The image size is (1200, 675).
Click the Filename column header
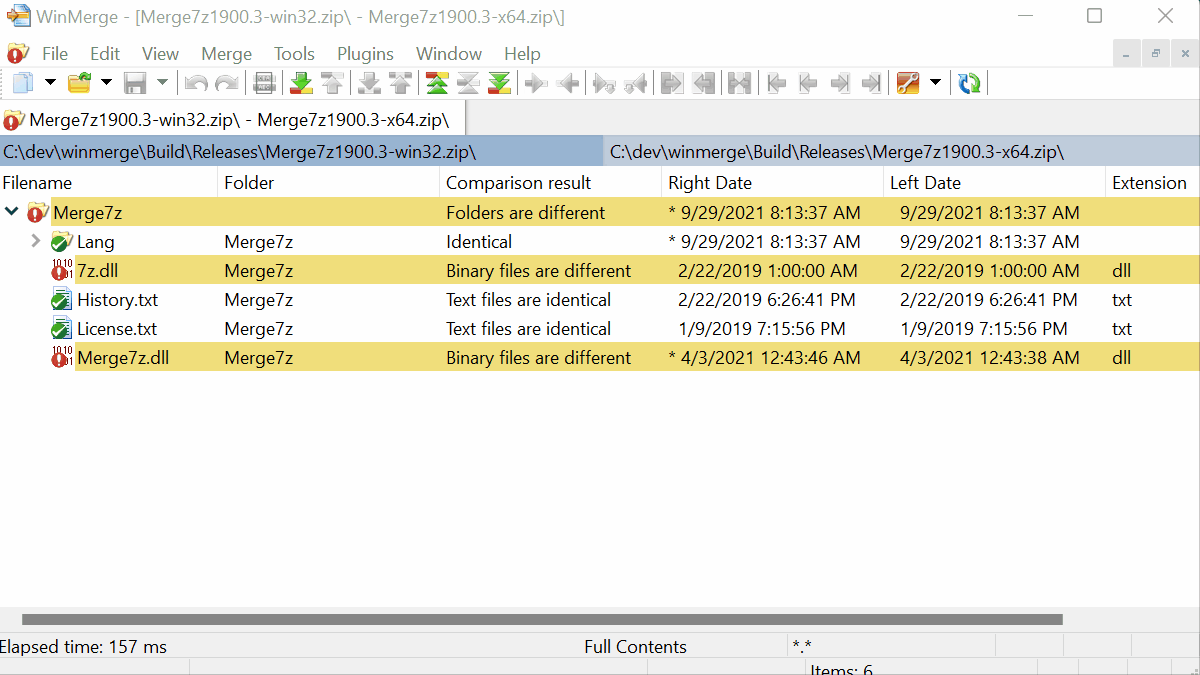pos(45,182)
